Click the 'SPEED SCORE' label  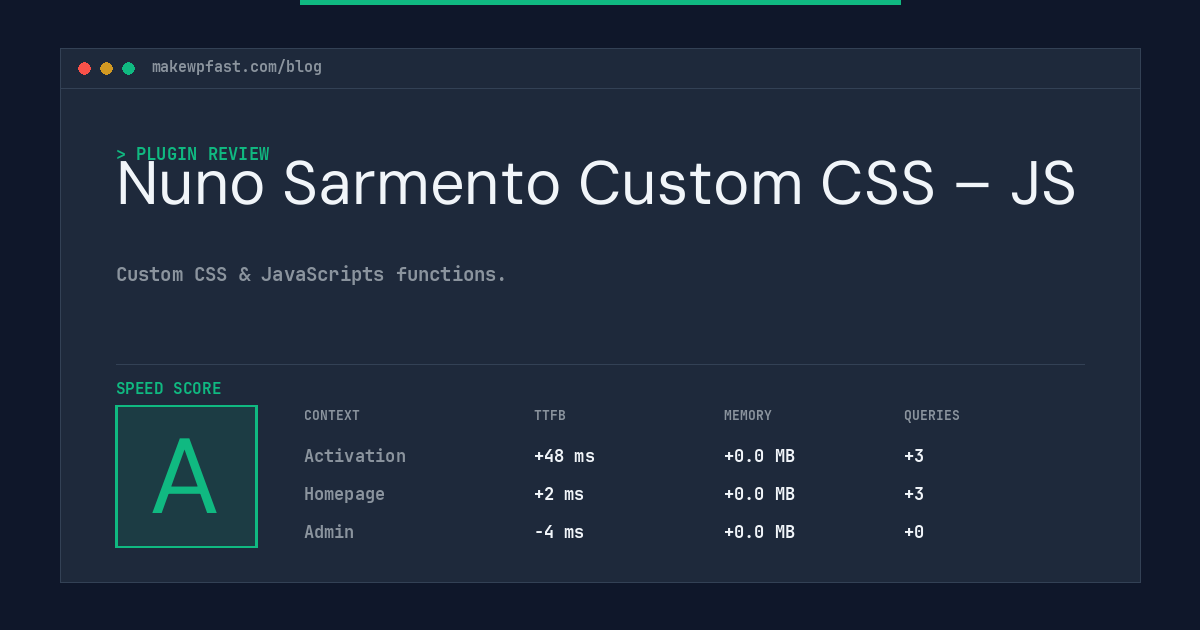click(169, 389)
